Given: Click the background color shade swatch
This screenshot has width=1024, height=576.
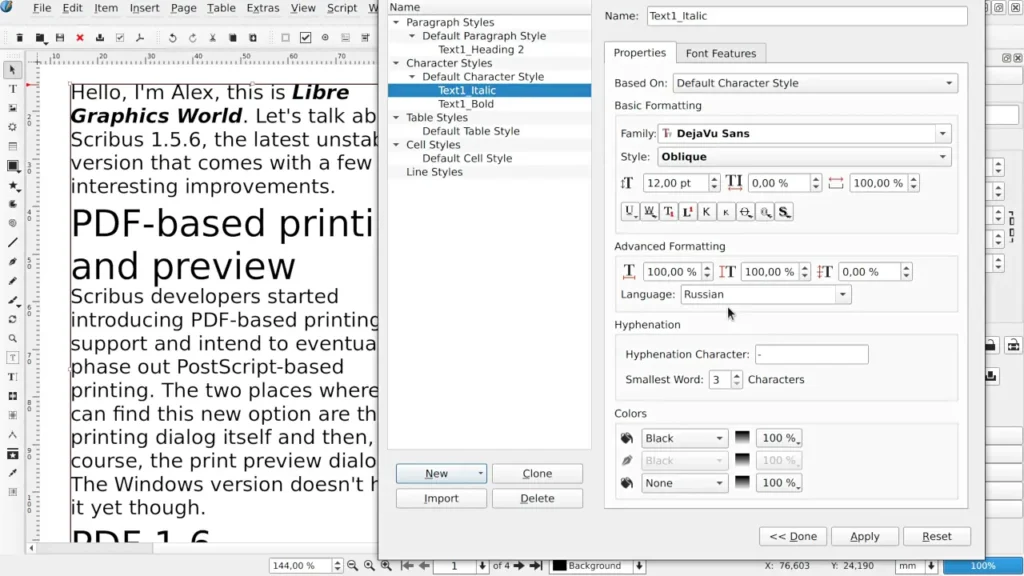Looking at the screenshot, I should 742,483.
